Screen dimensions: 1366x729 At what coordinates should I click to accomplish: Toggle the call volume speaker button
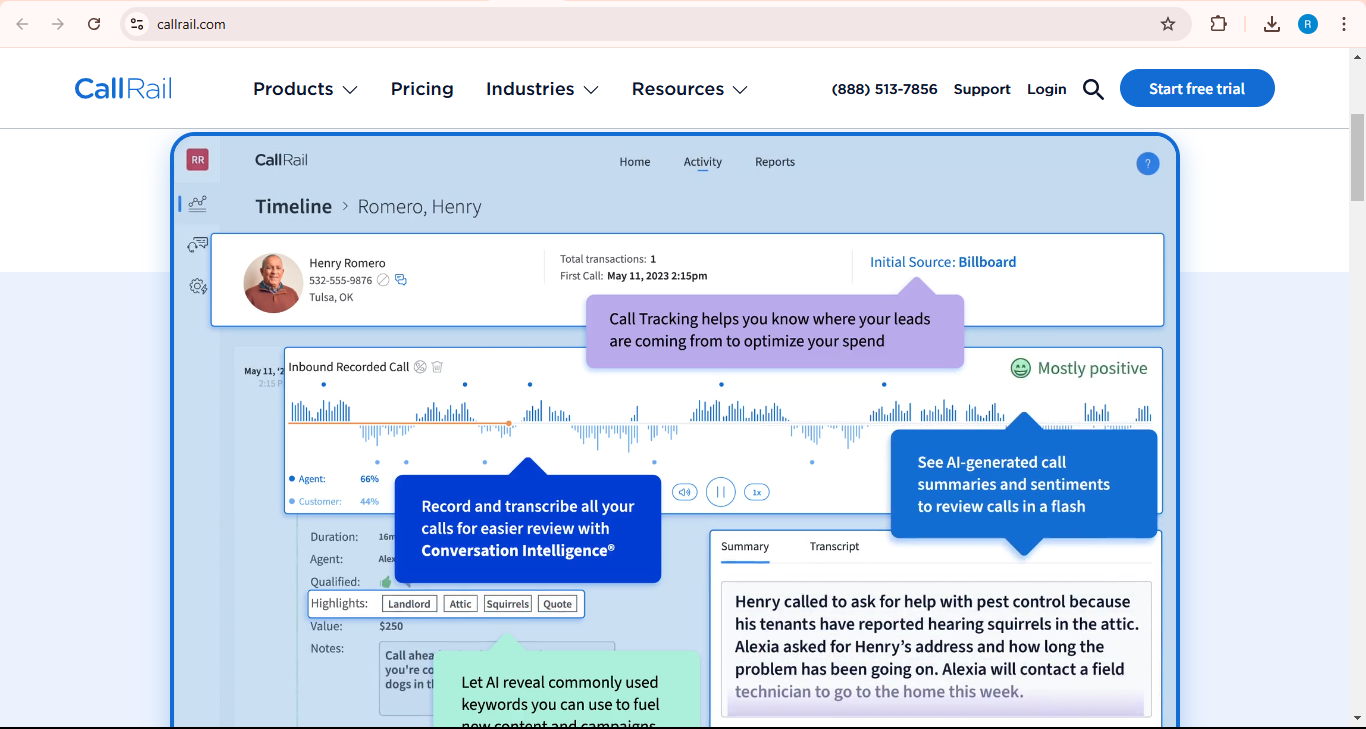(x=684, y=492)
